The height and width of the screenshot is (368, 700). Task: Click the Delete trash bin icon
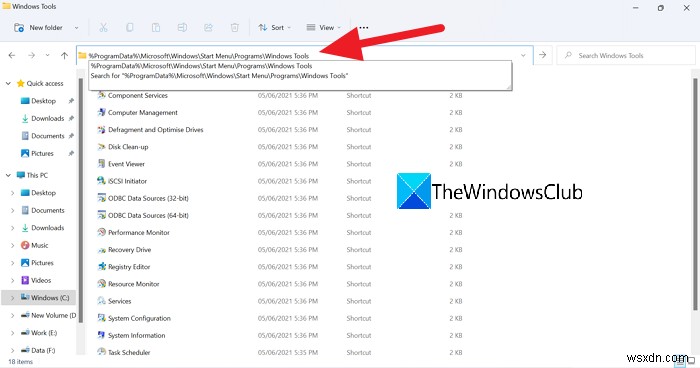point(235,28)
